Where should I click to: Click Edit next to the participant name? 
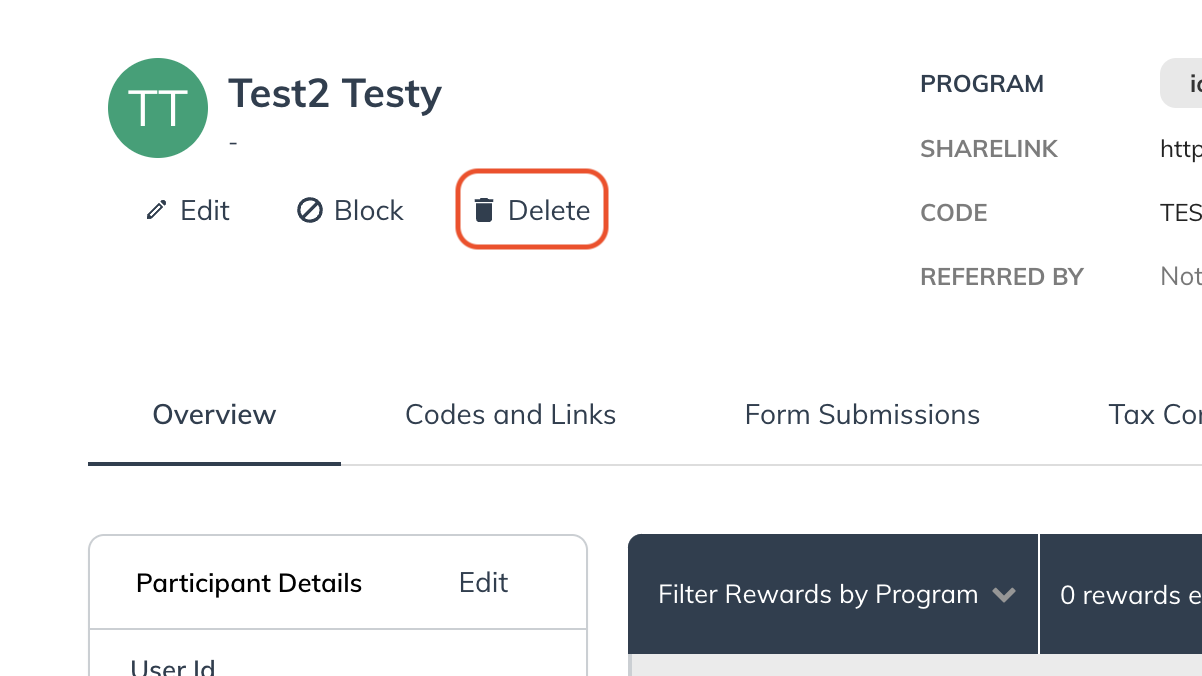click(188, 210)
